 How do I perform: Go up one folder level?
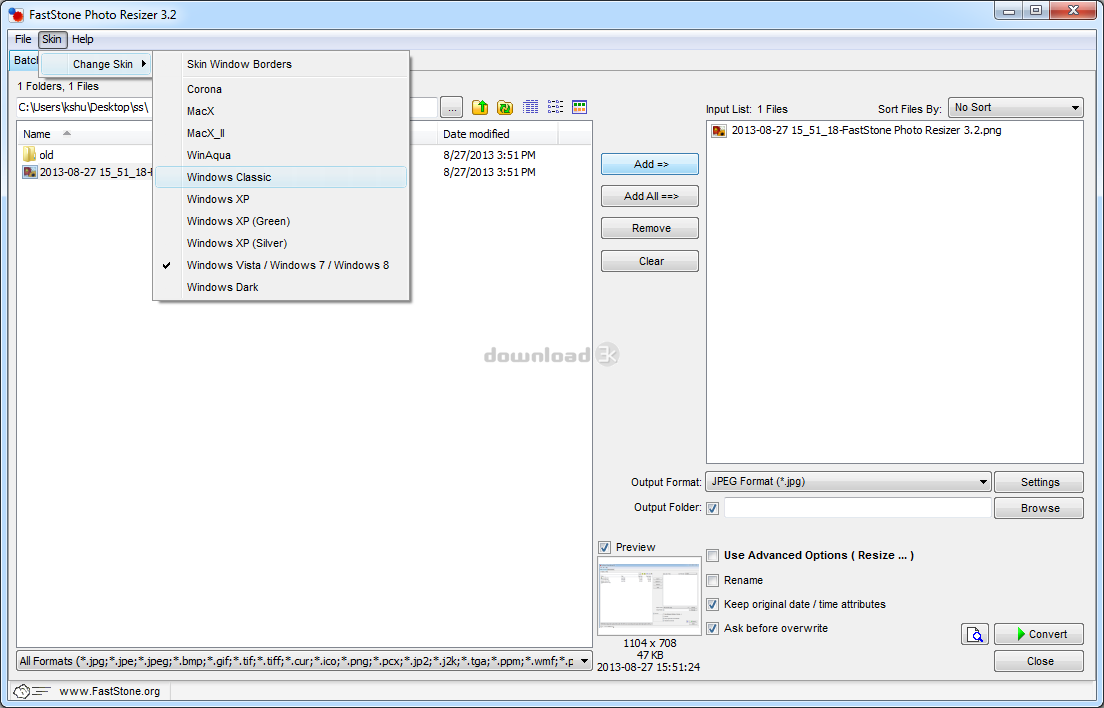click(x=479, y=107)
